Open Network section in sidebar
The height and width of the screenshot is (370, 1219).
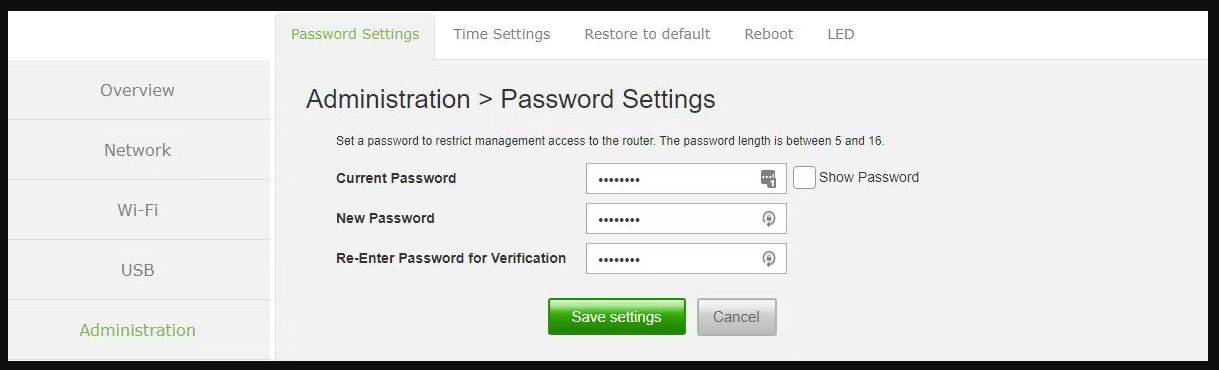[x=138, y=150]
